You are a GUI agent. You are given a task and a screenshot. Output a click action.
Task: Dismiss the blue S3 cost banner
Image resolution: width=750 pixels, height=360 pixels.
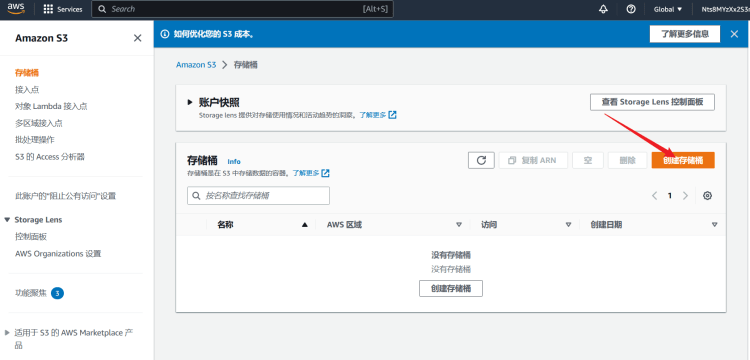pos(734,34)
